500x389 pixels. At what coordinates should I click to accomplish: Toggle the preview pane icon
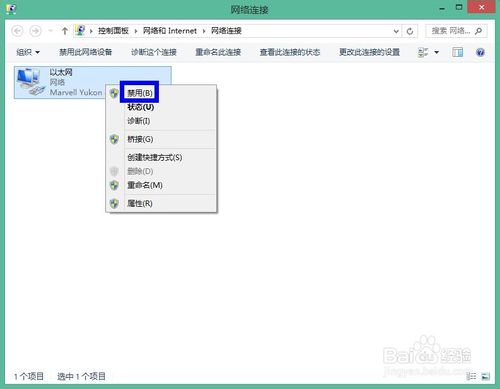pyautogui.click(x=457, y=52)
